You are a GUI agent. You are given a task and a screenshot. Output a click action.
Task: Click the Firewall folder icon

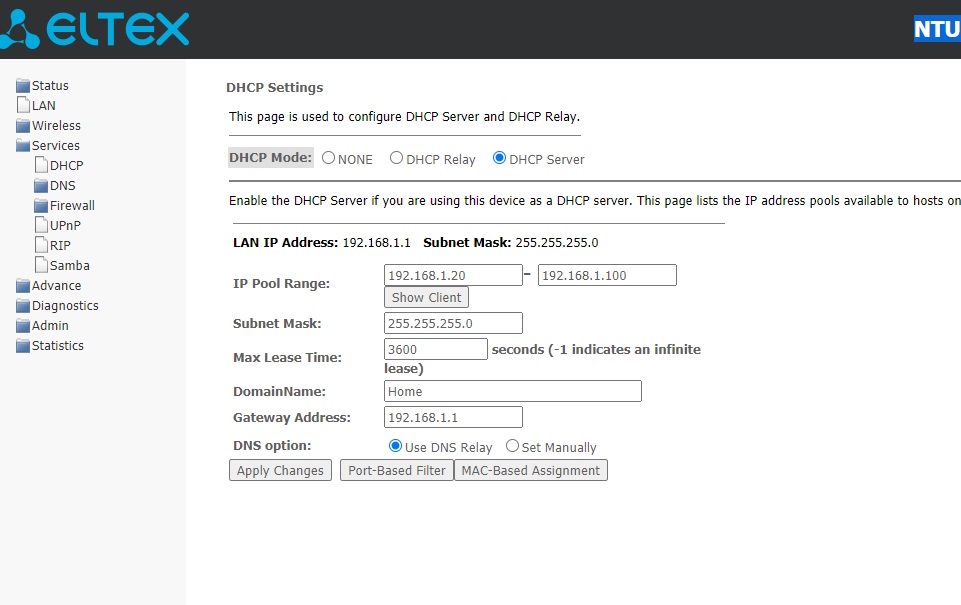(41, 206)
